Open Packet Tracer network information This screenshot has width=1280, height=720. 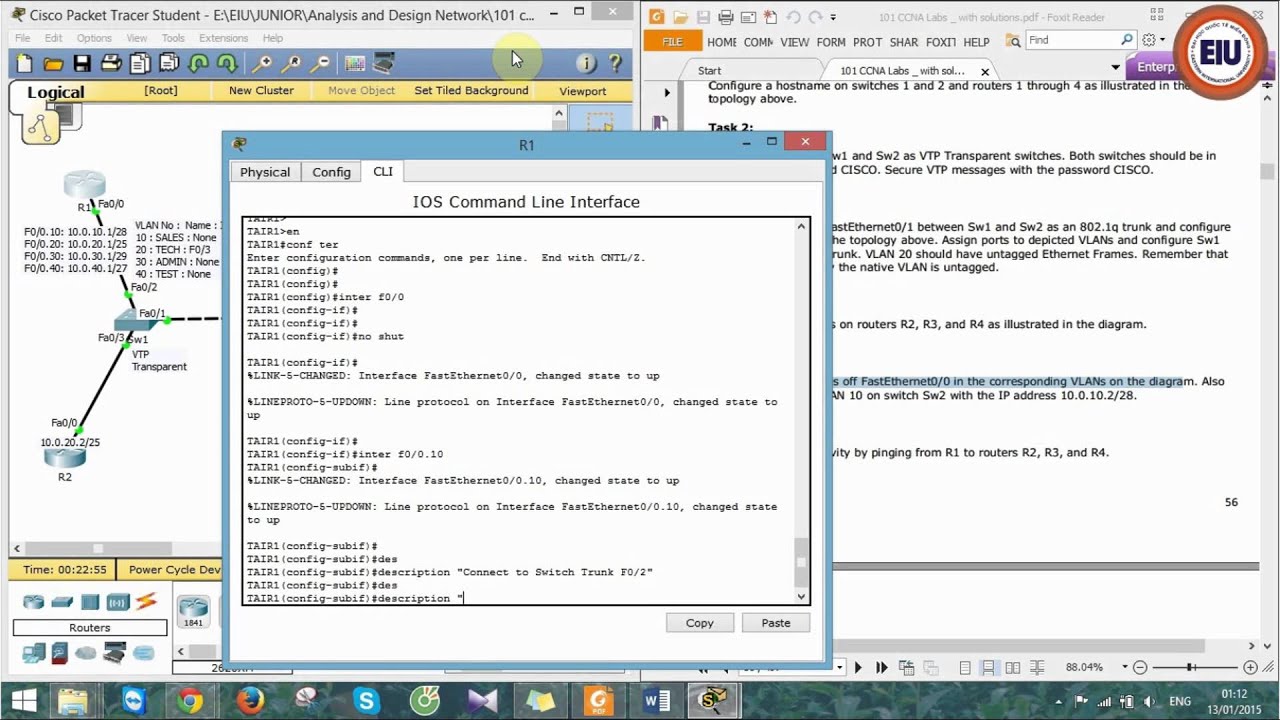[586, 64]
